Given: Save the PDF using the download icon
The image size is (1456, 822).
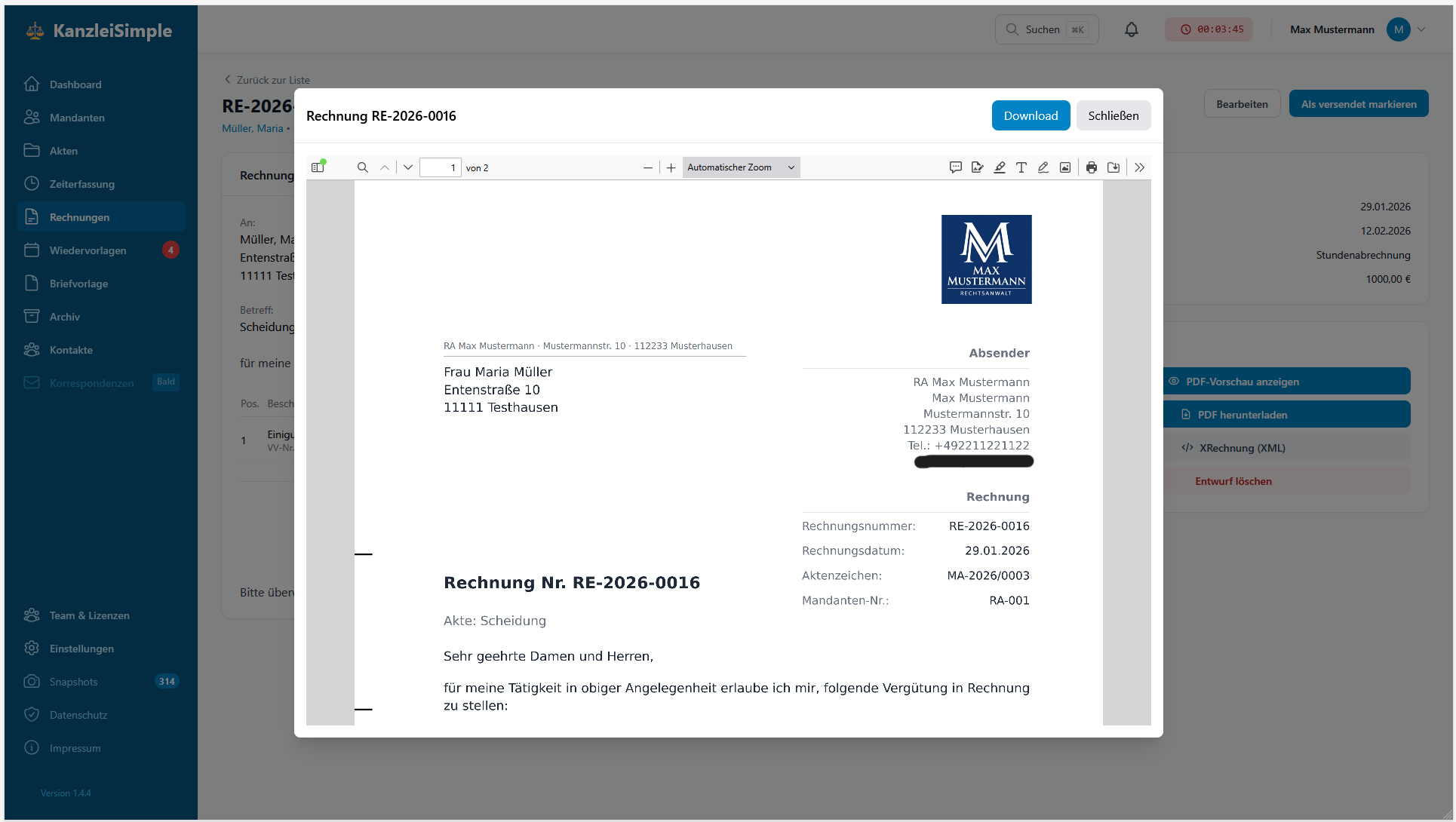Looking at the screenshot, I should pyautogui.click(x=1114, y=167).
